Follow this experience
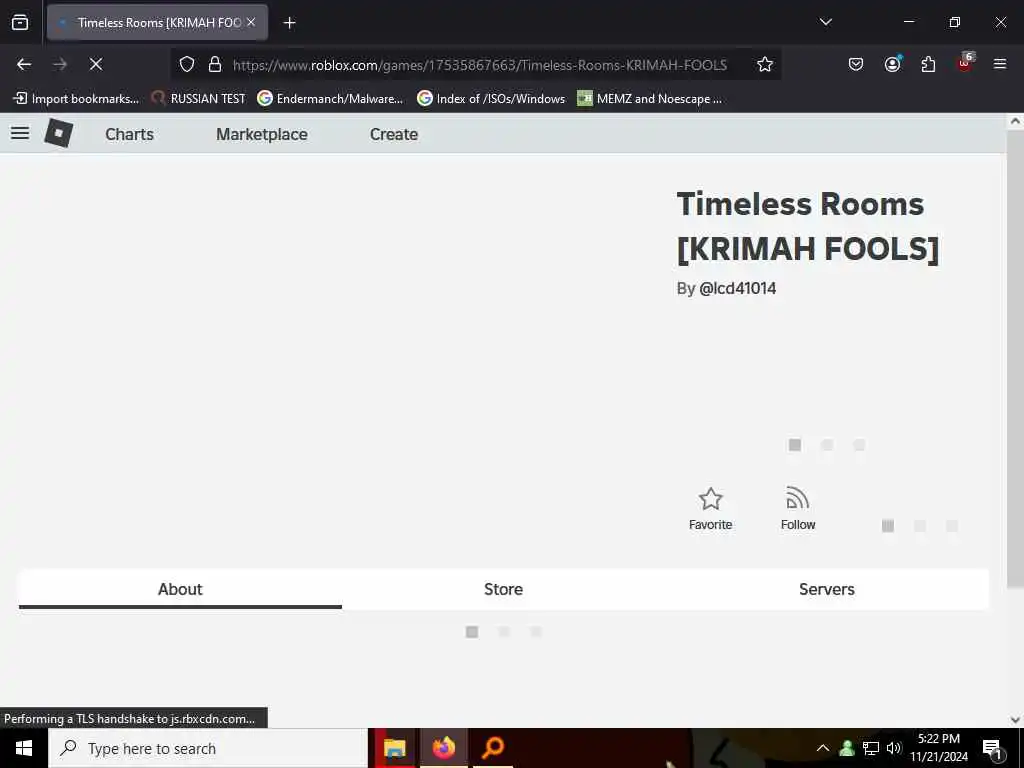Viewport: 1024px width, 768px height. pos(798,509)
